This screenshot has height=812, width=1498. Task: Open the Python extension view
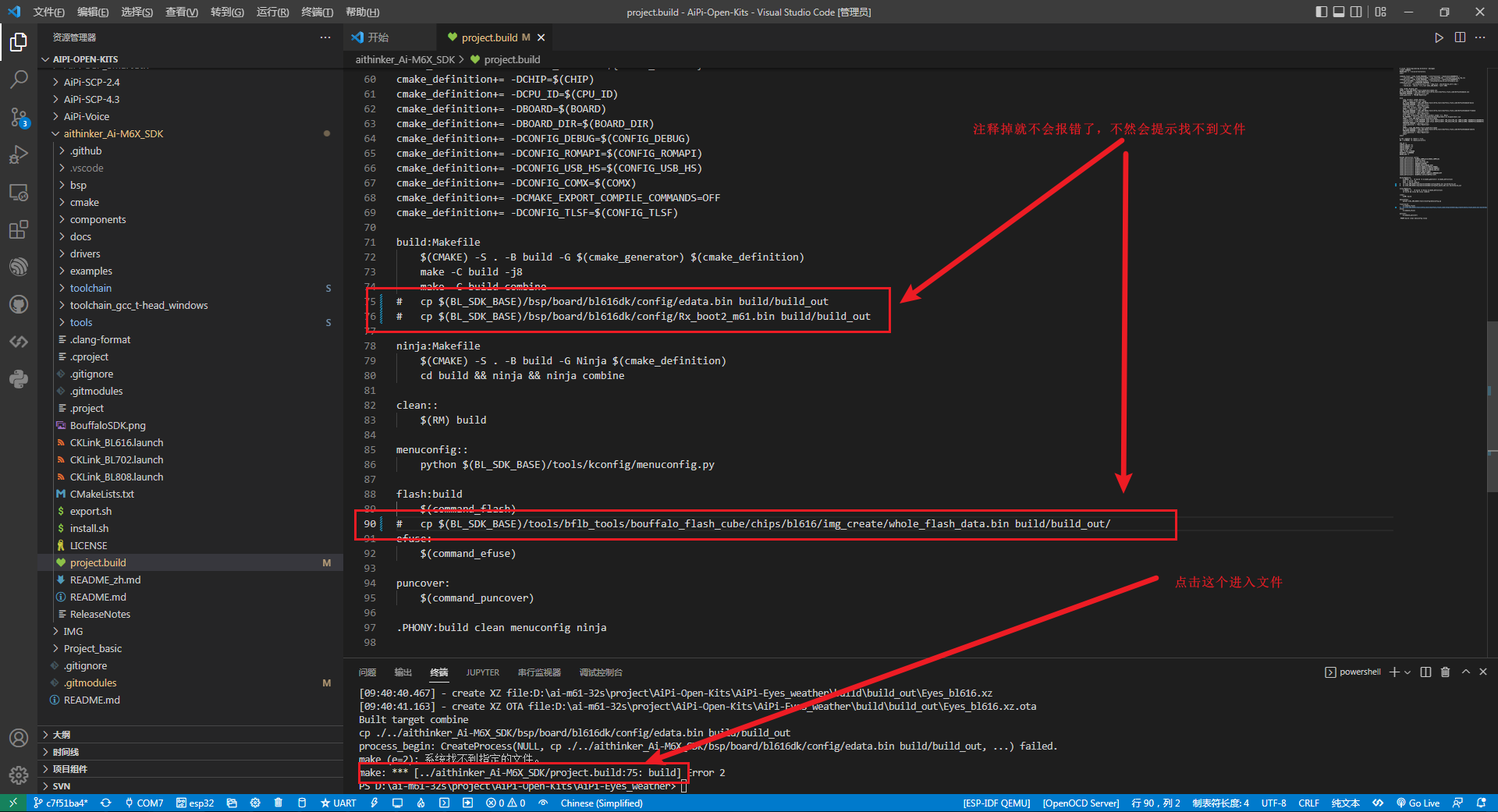19,379
